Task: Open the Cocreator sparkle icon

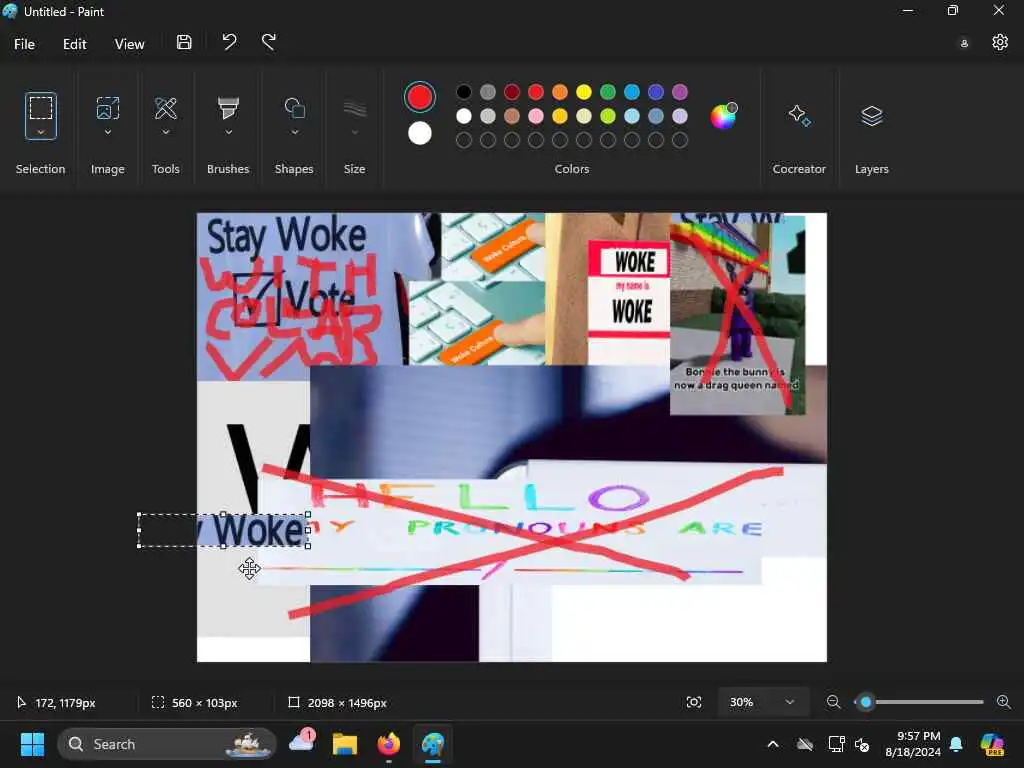Action: (x=799, y=116)
